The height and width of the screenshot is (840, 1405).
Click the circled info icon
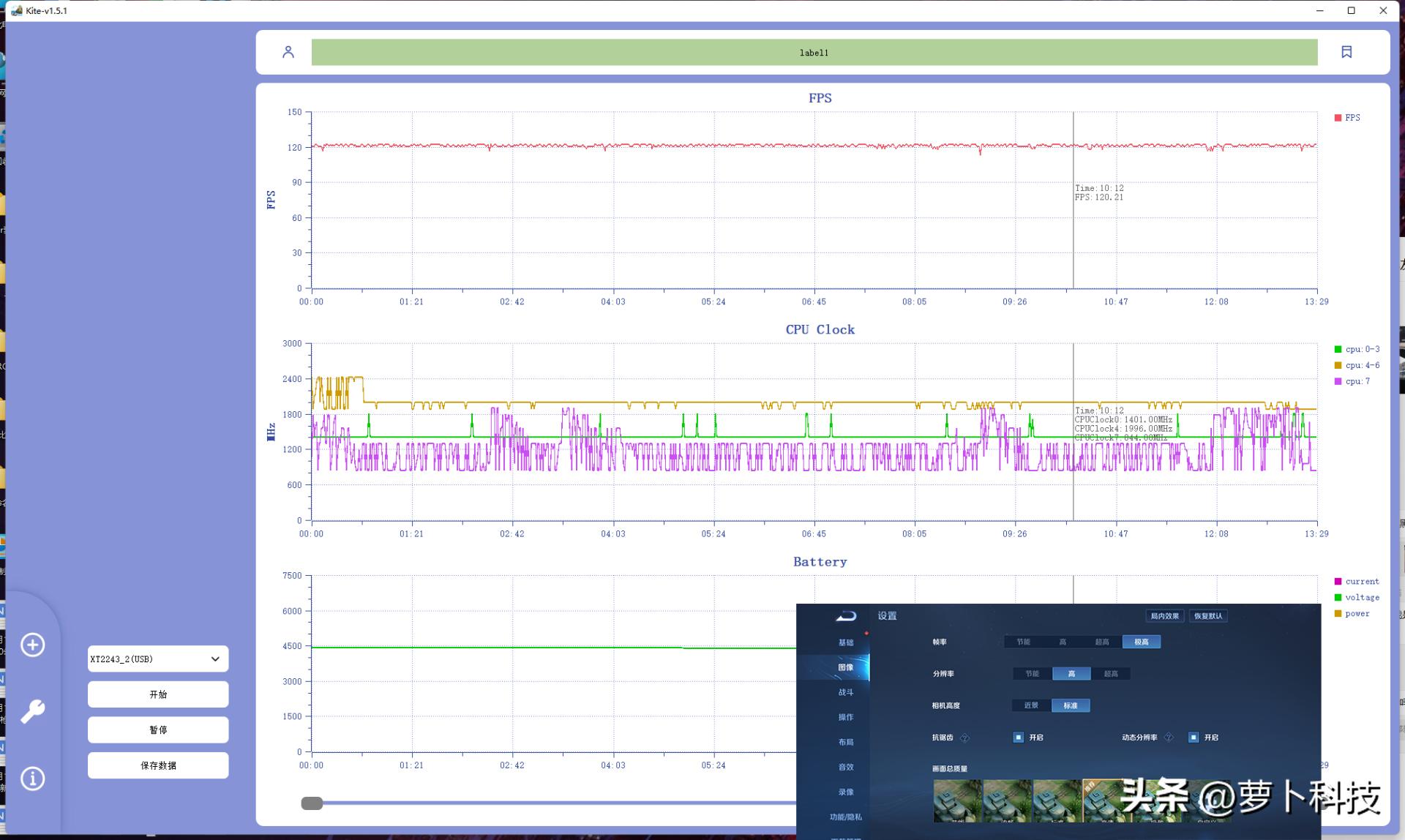[32, 779]
